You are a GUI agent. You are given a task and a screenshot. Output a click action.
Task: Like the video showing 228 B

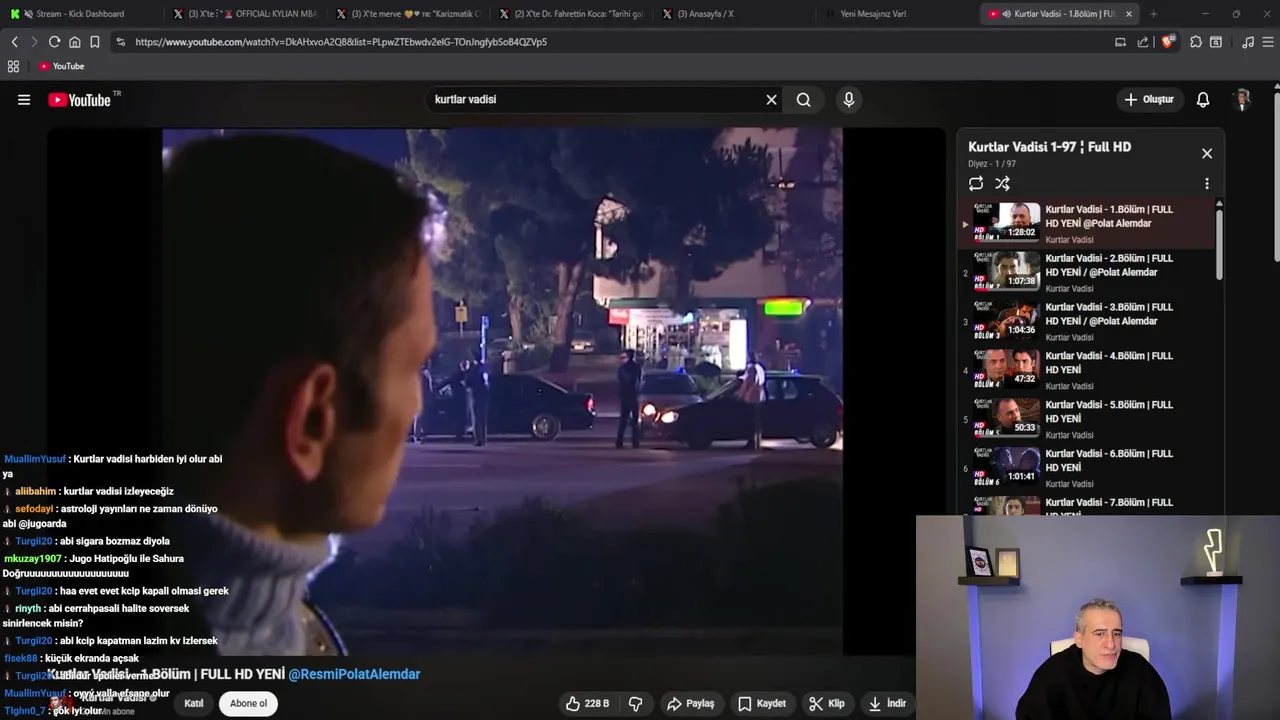coord(587,704)
